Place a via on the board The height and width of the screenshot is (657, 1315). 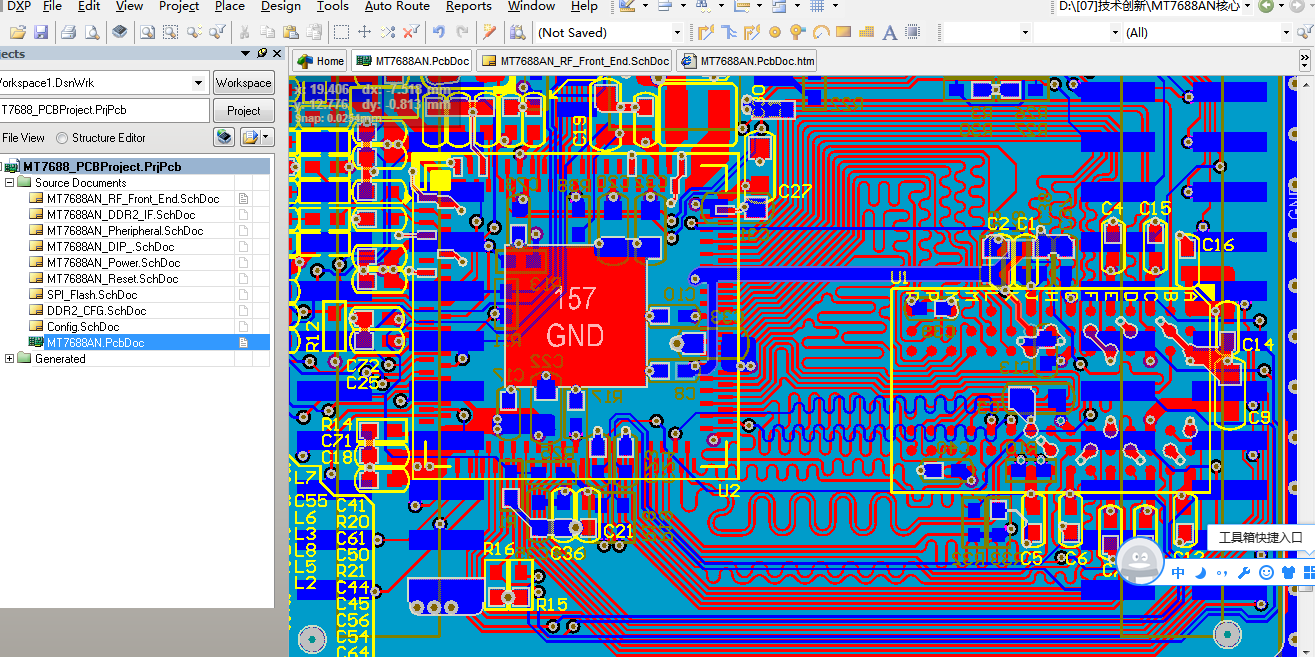tap(798, 33)
